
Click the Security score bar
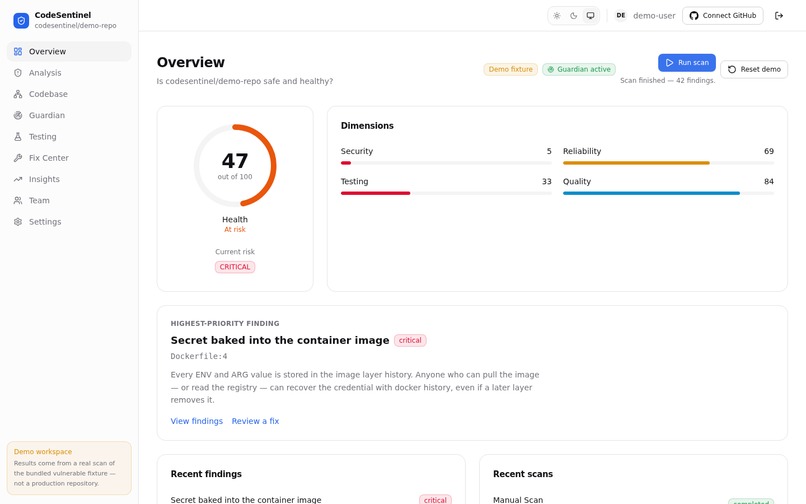(x=446, y=163)
